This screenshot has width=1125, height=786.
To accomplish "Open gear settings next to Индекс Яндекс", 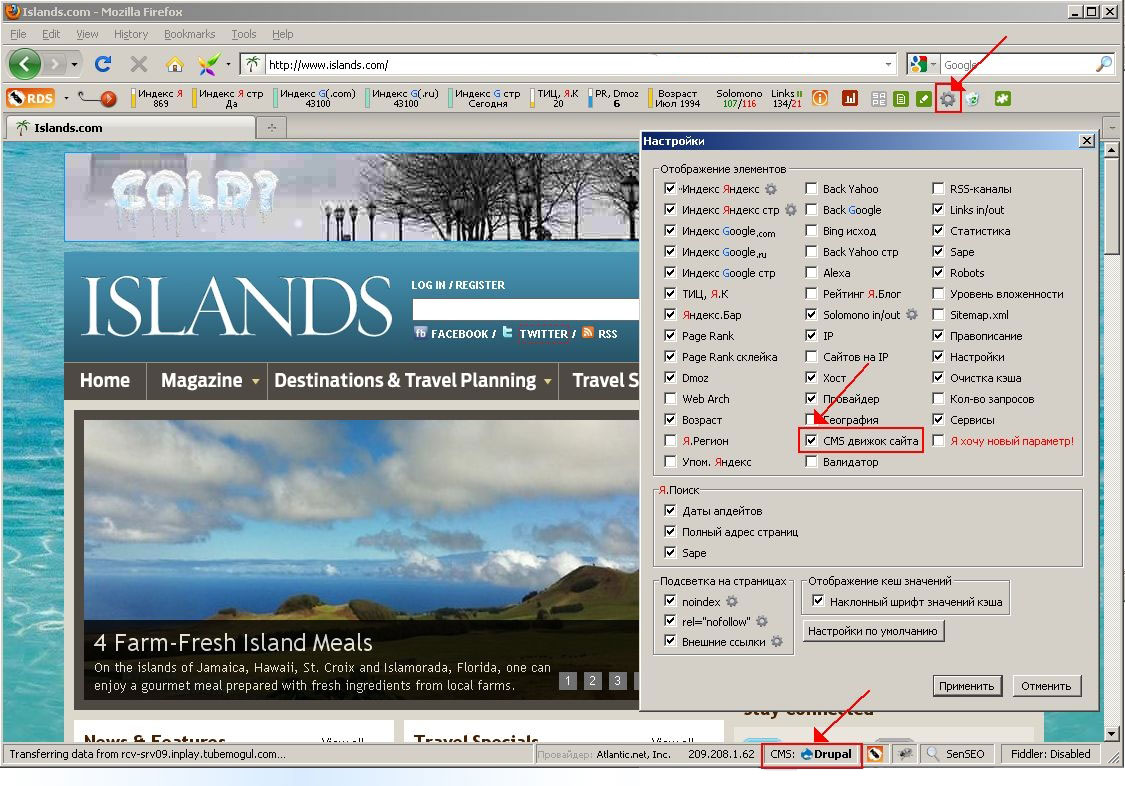I will click(771, 189).
